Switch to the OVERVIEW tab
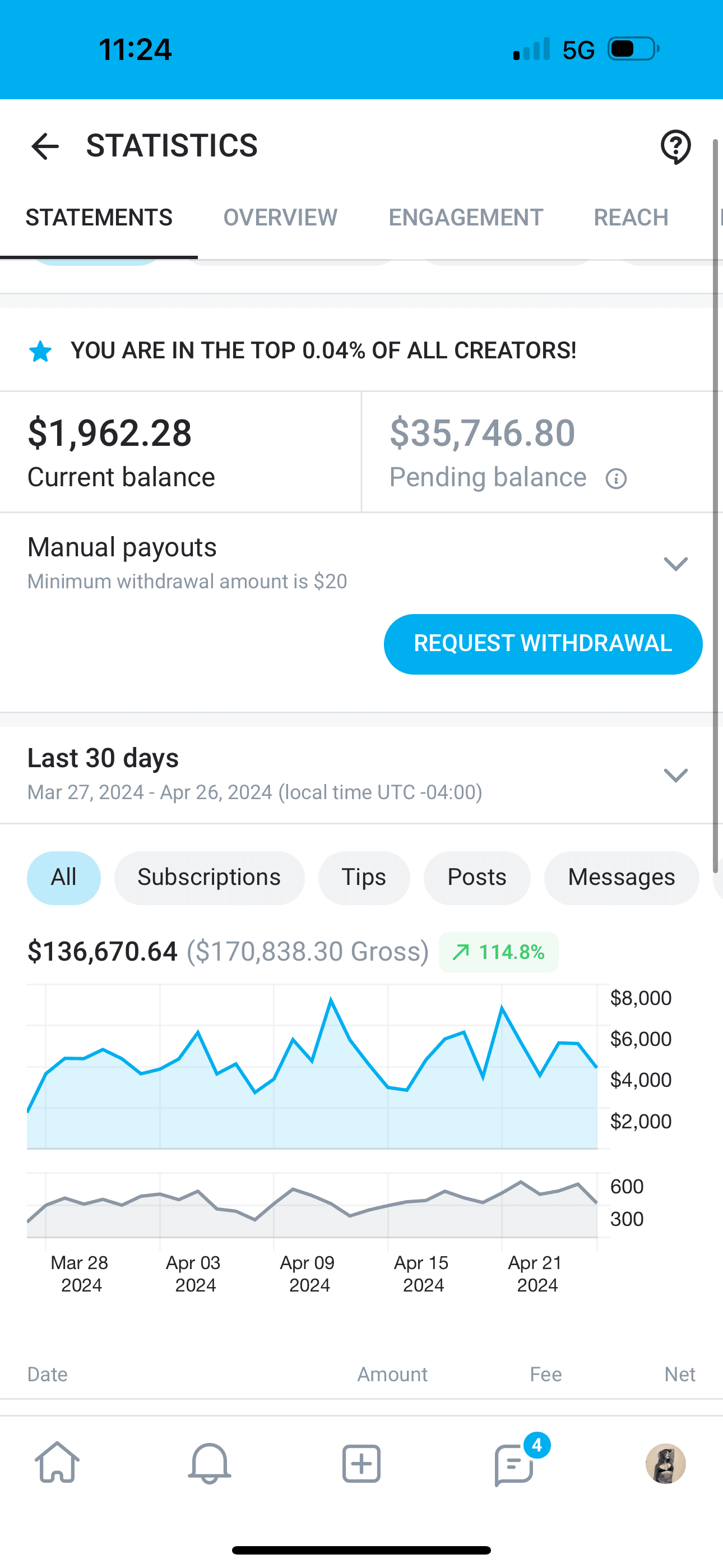Screen dimensions: 723x1568 point(280,217)
